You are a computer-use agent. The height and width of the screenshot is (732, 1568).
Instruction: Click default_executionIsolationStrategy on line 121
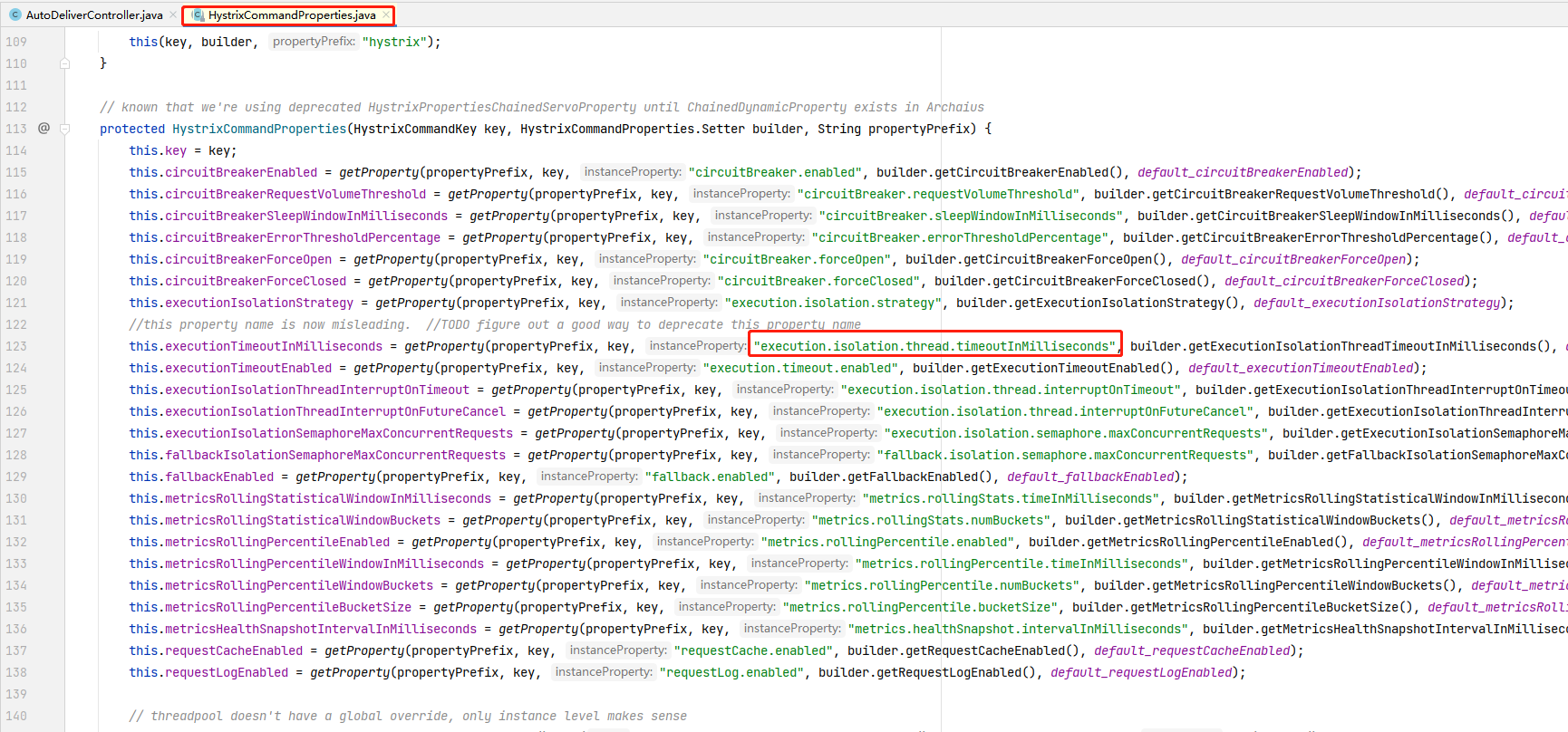(1377, 303)
